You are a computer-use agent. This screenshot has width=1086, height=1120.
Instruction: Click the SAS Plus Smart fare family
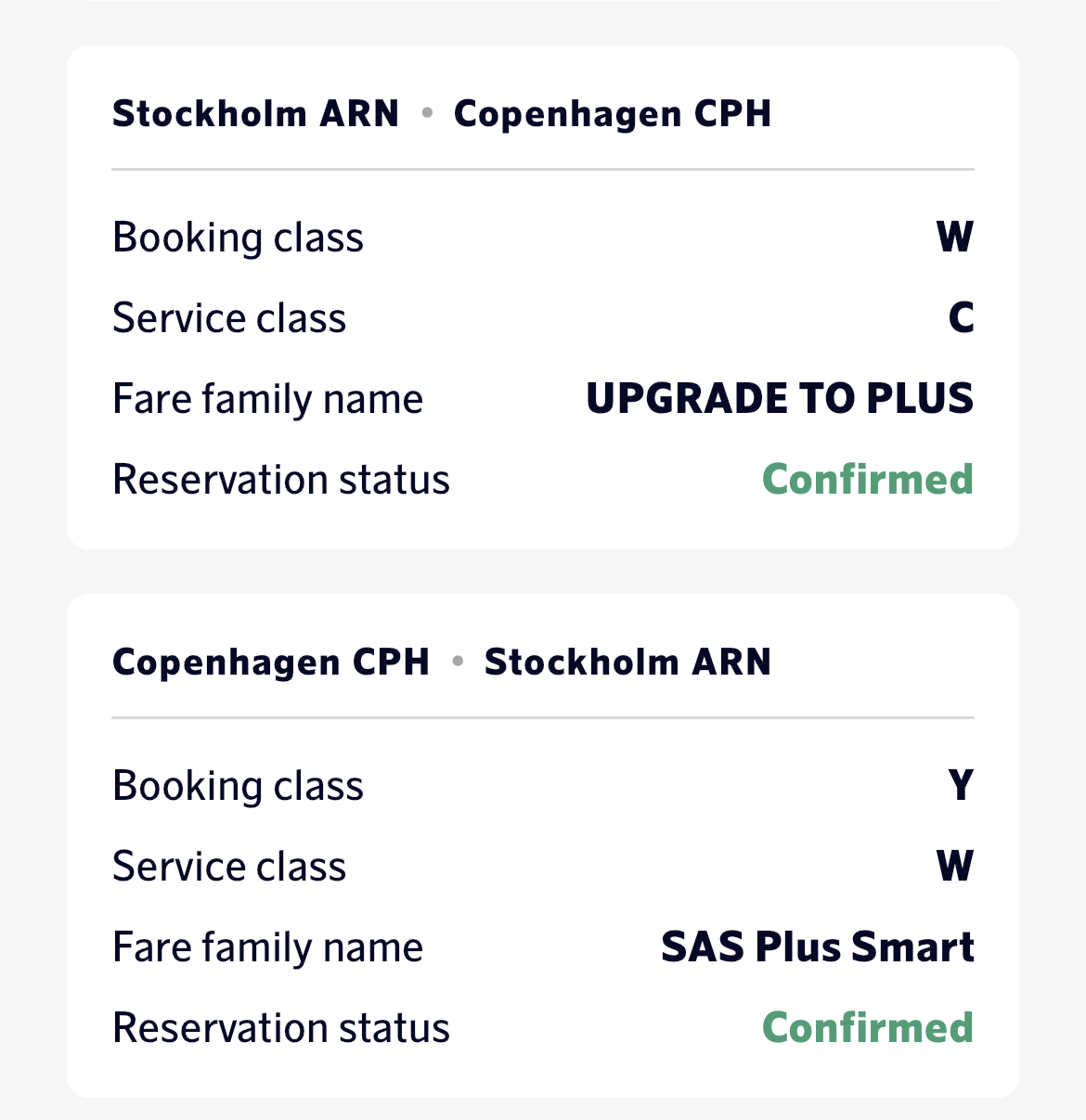click(x=817, y=947)
